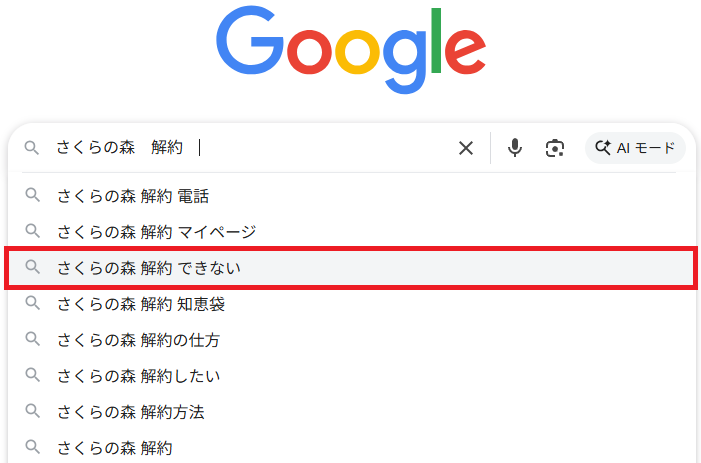Click the AI モード button

[x=635, y=148]
